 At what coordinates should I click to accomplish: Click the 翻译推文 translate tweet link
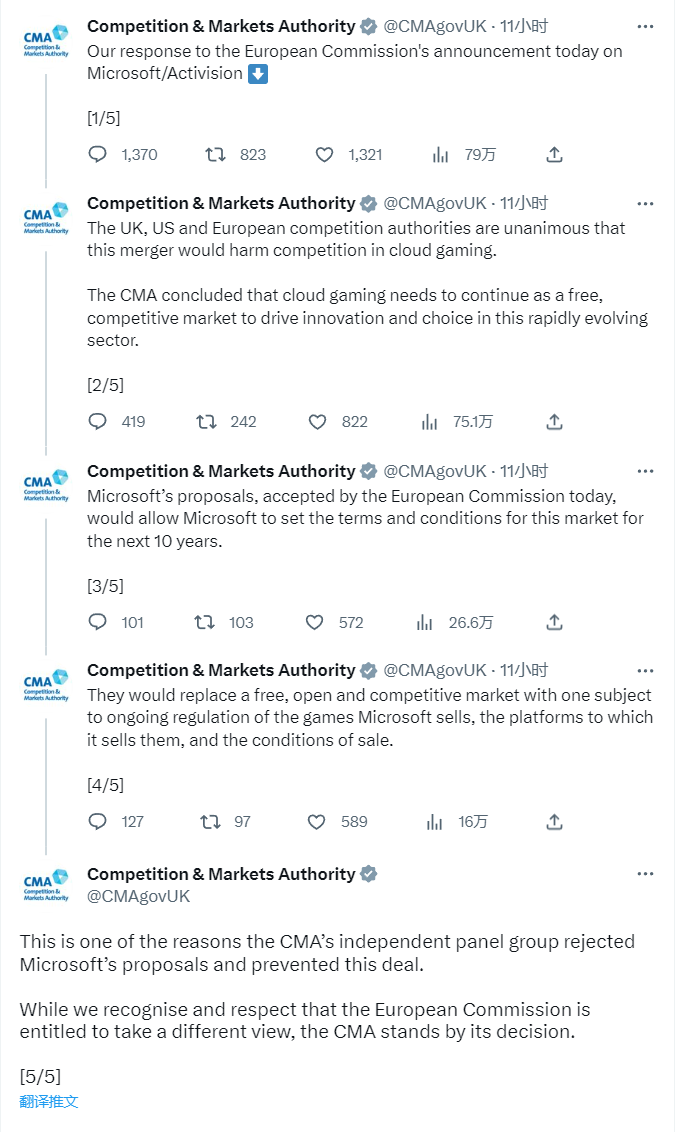pos(49,1101)
